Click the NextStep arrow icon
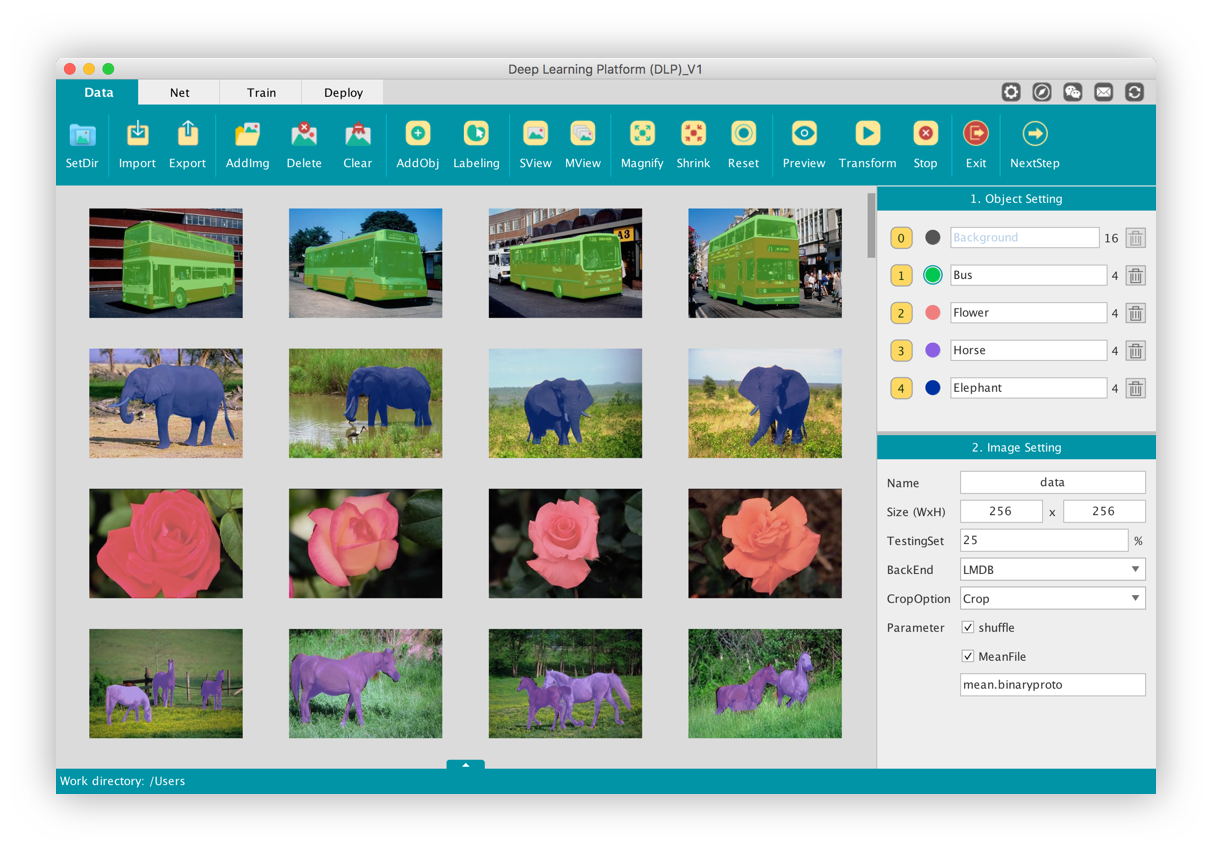The width and height of the screenshot is (1210, 850). coord(1034,134)
